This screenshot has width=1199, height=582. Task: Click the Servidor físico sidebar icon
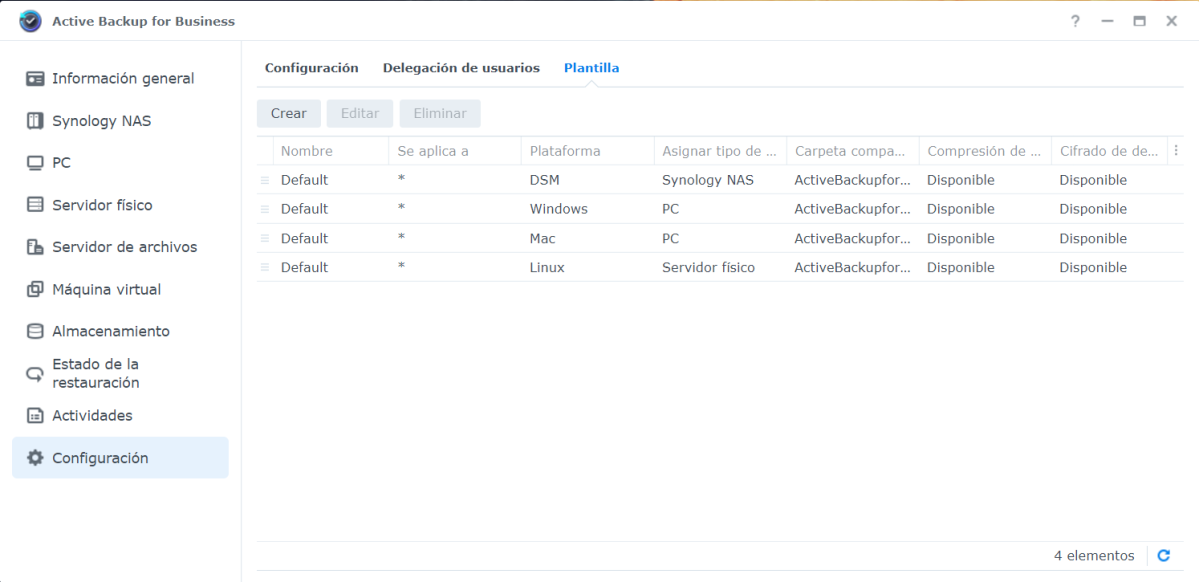point(35,205)
